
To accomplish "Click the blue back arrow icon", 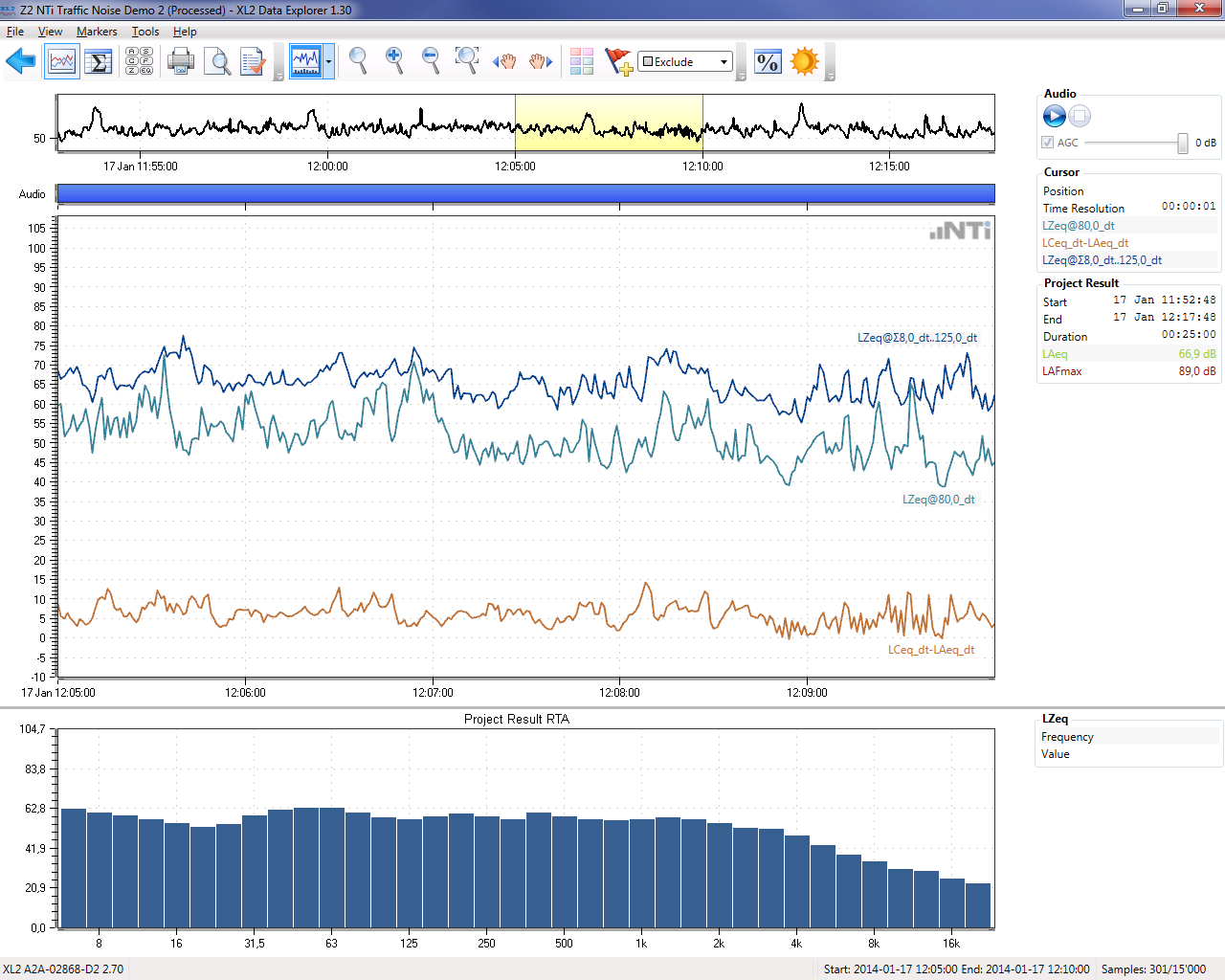I will tap(20, 62).
